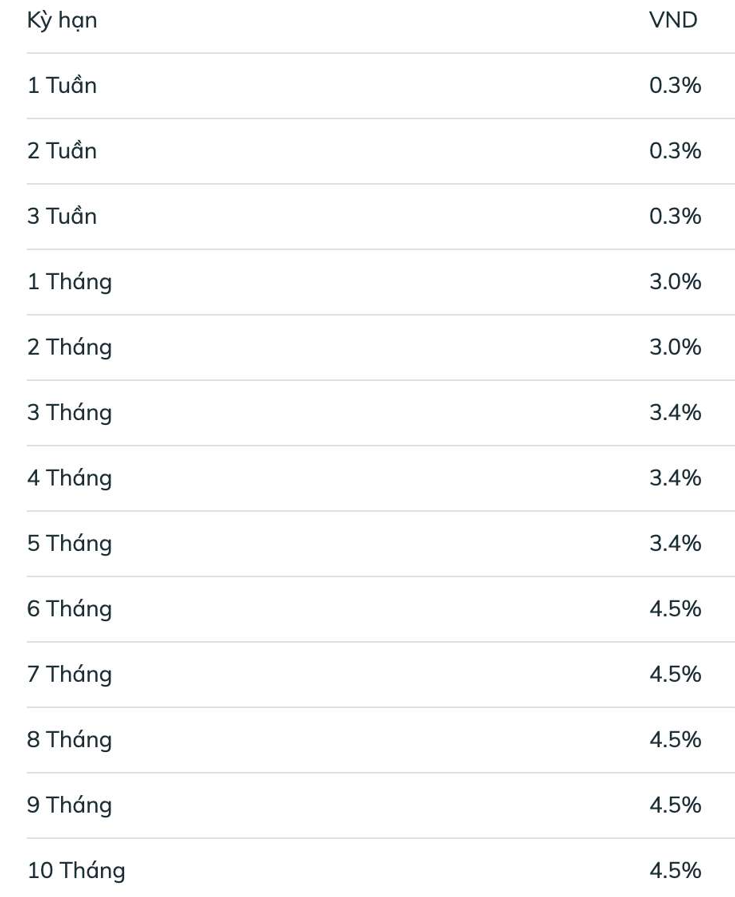Click the VND column header
Viewport: 735px width, 897px height.
click(x=673, y=21)
